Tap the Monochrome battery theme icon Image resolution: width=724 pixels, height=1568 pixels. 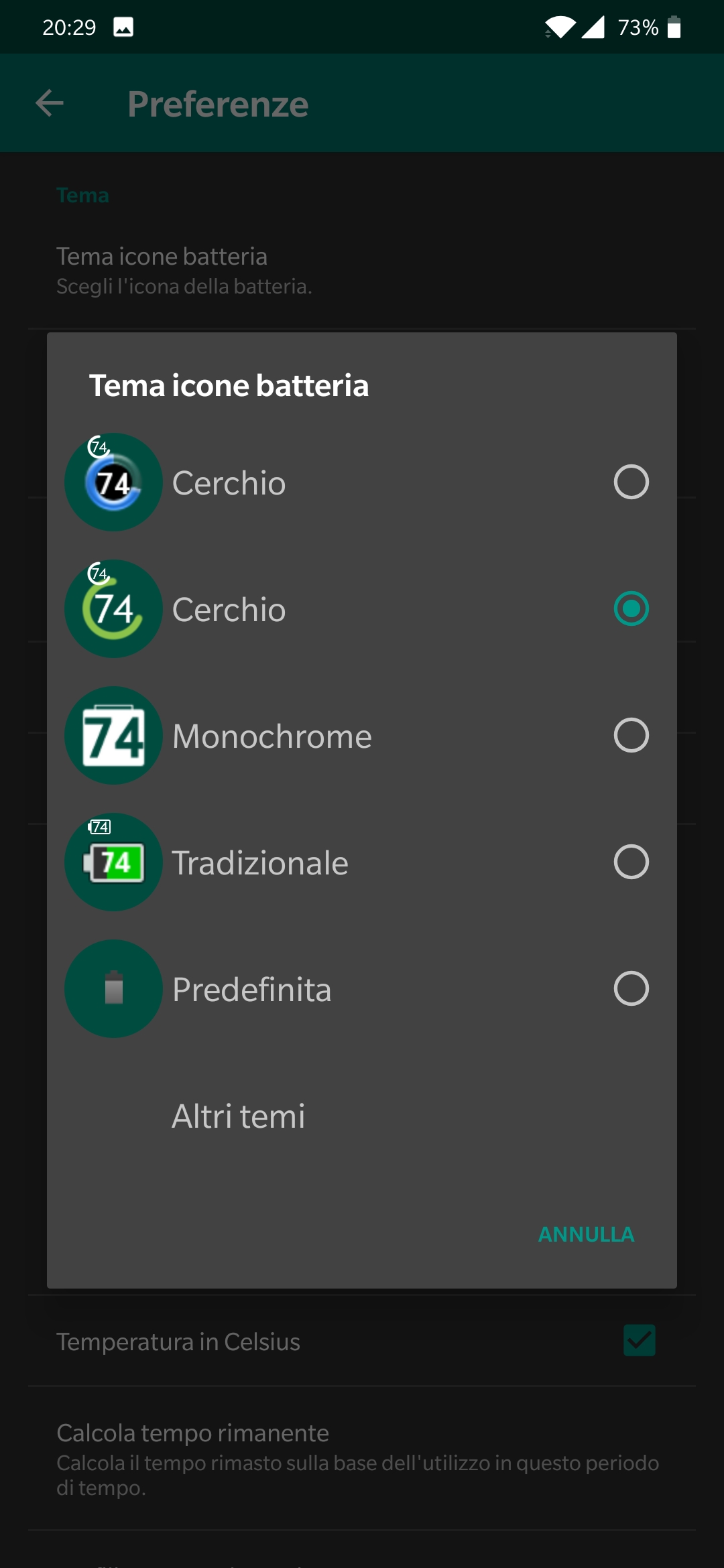point(113,736)
